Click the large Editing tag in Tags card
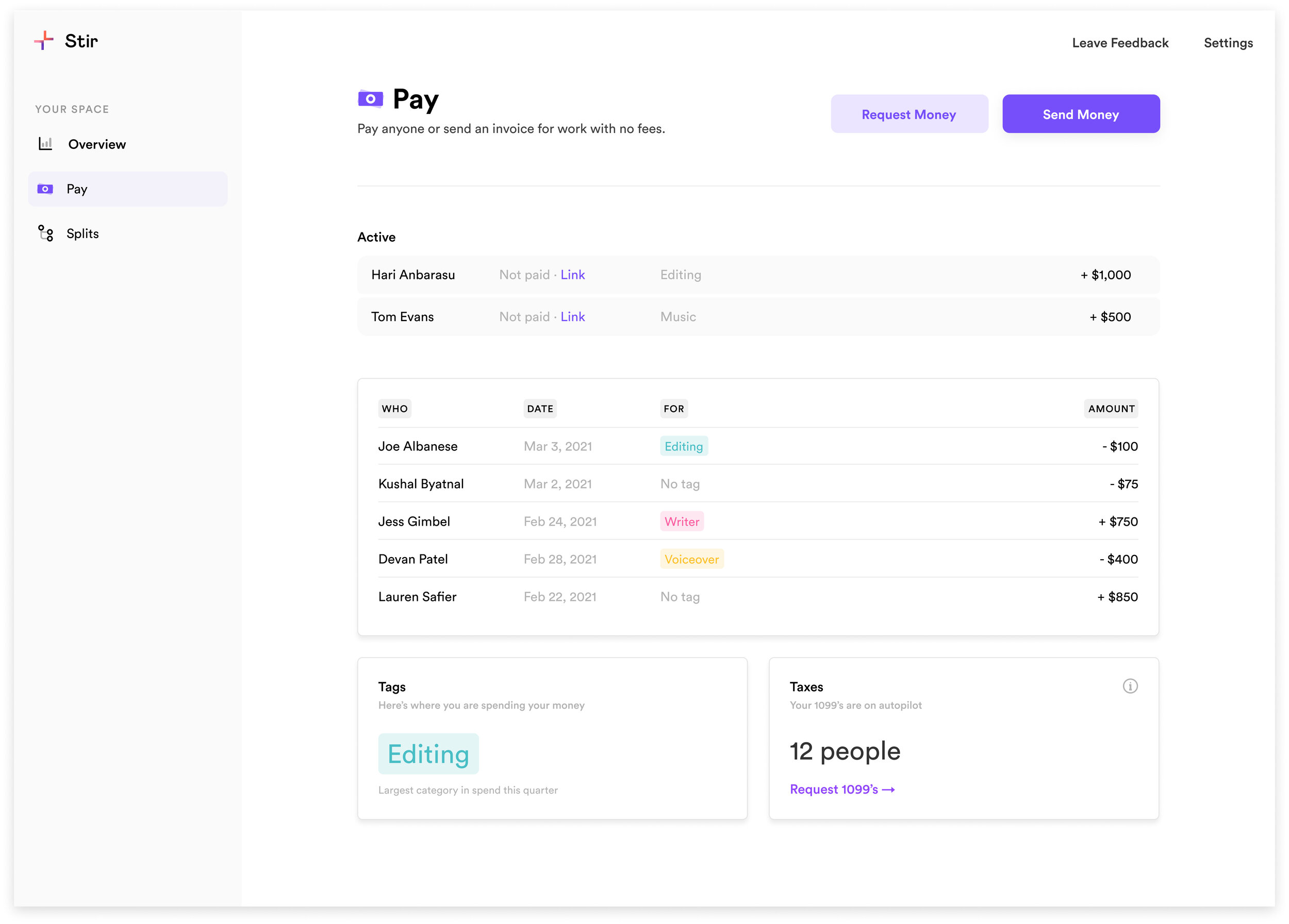Image resolution: width=1289 pixels, height=924 pixels. [428, 754]
